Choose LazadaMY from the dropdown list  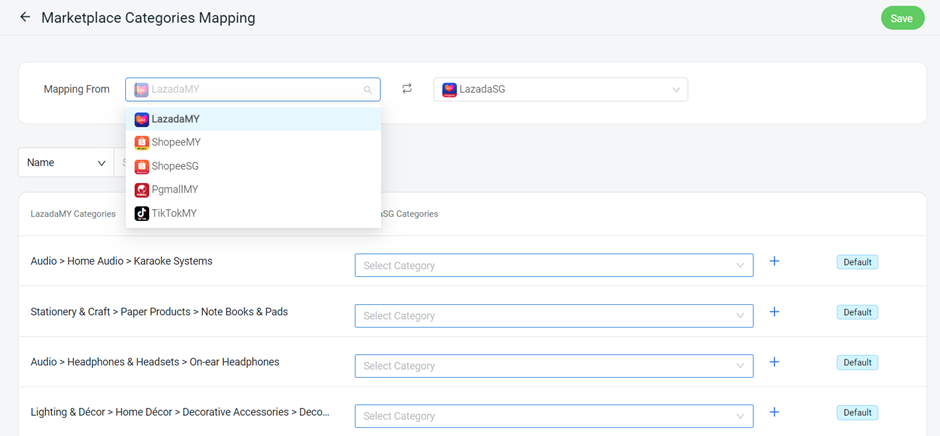coord(254,119)
